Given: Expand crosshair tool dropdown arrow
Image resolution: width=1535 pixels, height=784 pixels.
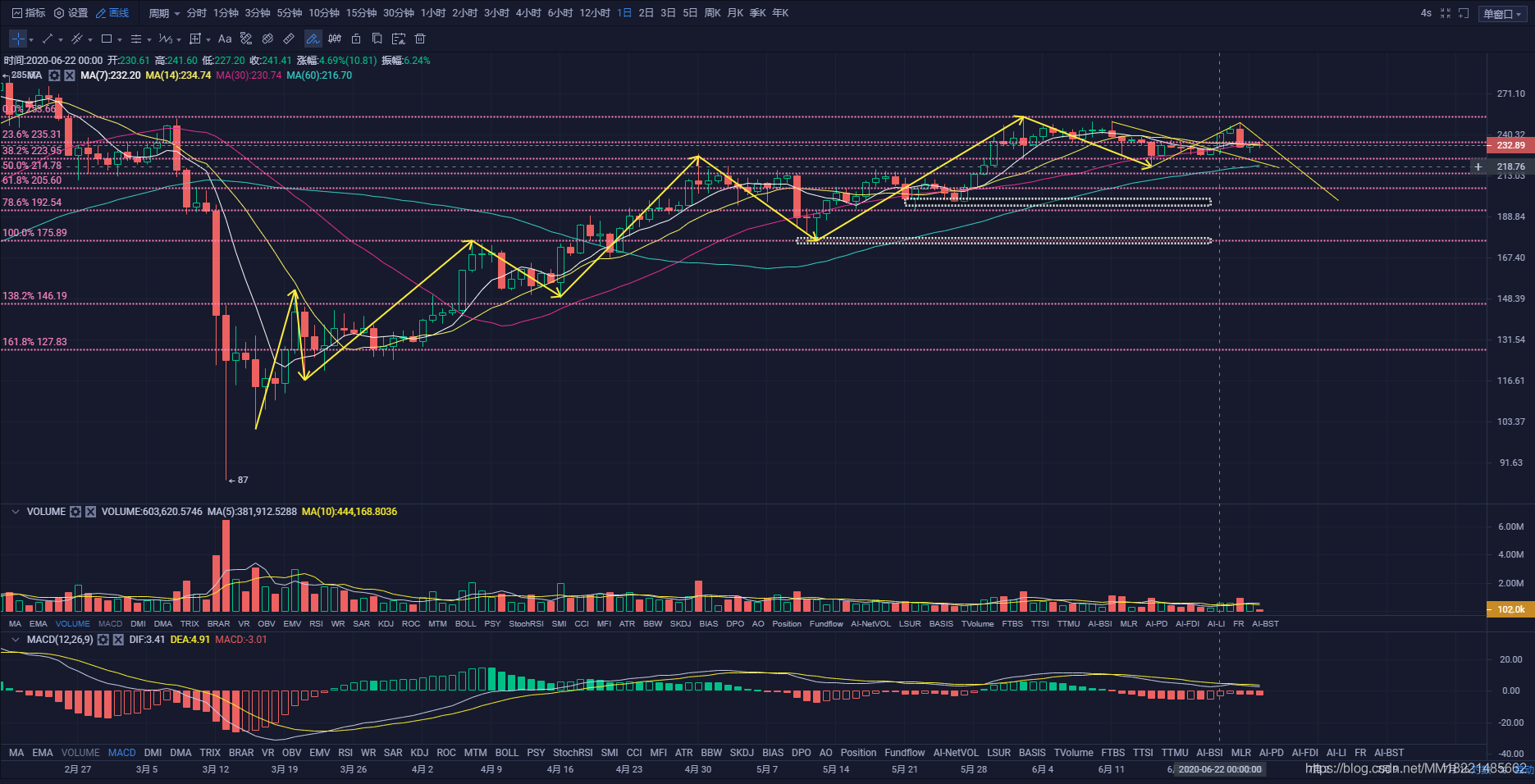Looking at the screenshot, I should click(31, 39).
